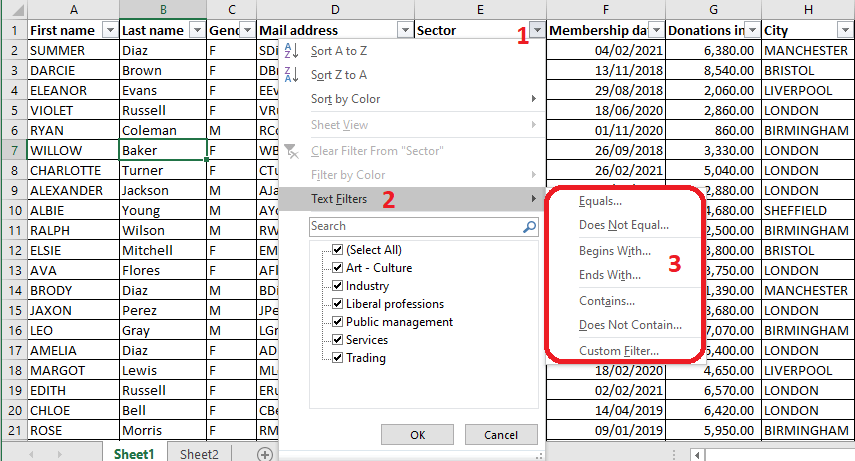Toggle the Public management checkbox
The height and width of the screenshot is (461, 855).
coord(338,322)
